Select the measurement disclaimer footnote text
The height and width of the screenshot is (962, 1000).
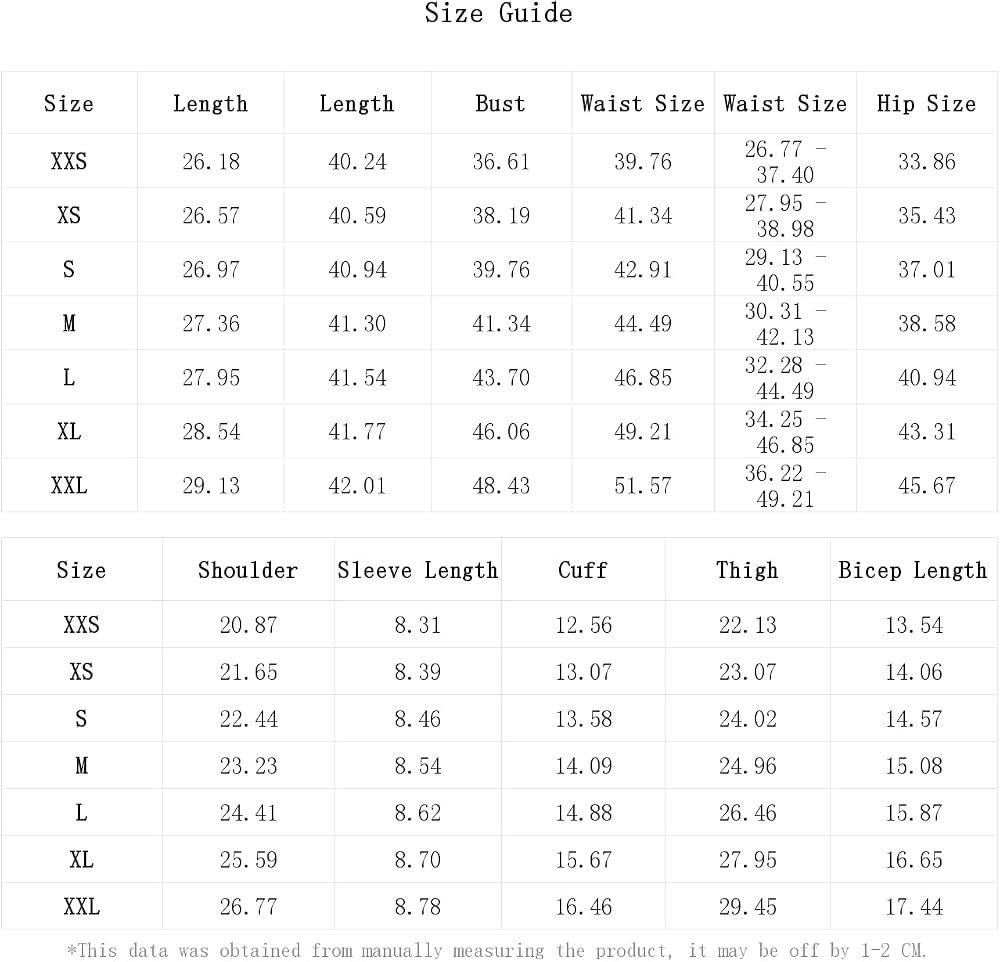[497, 950]
